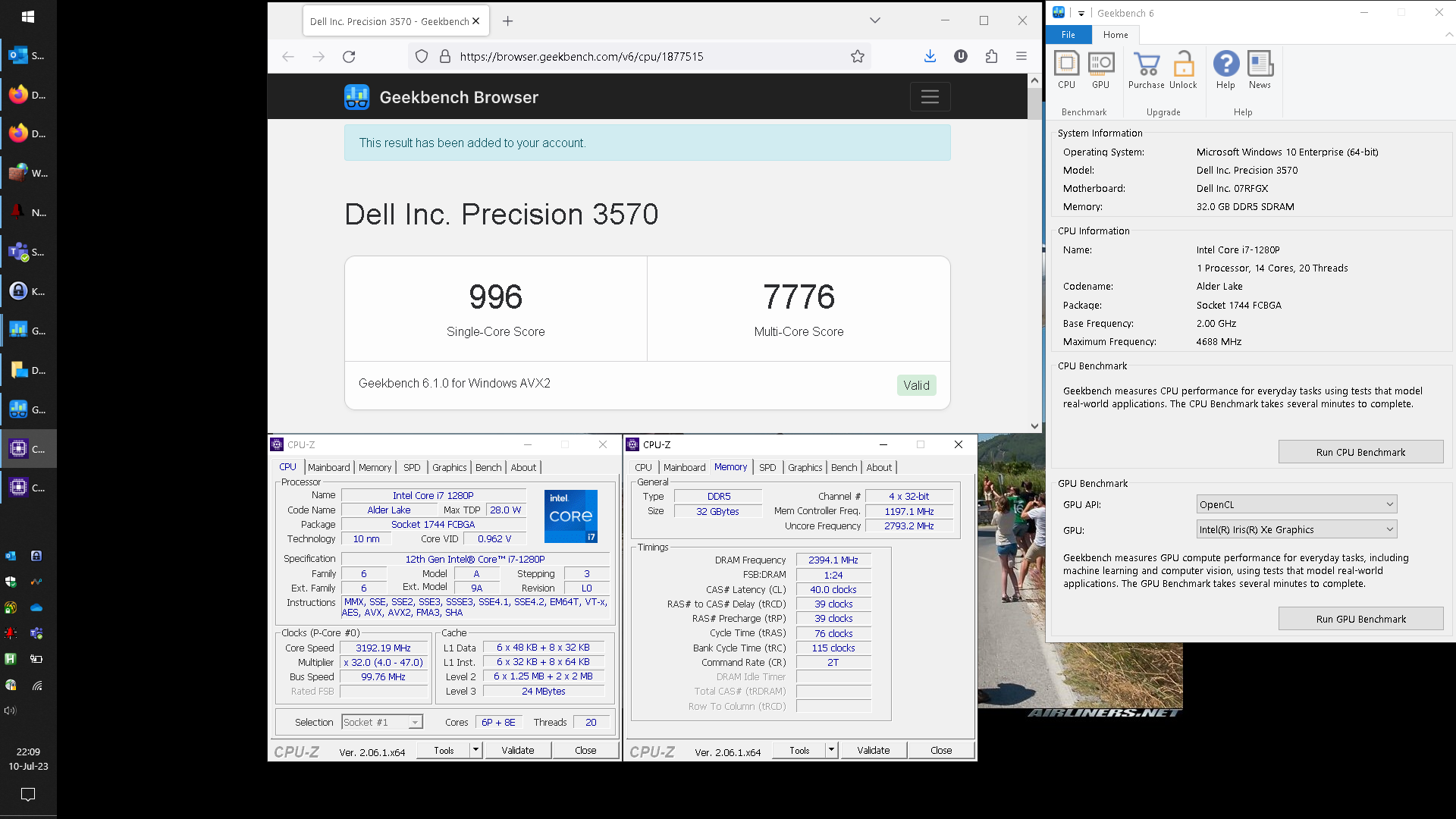Open the GPU API OpenCL dropdown

click(1297, 504)
